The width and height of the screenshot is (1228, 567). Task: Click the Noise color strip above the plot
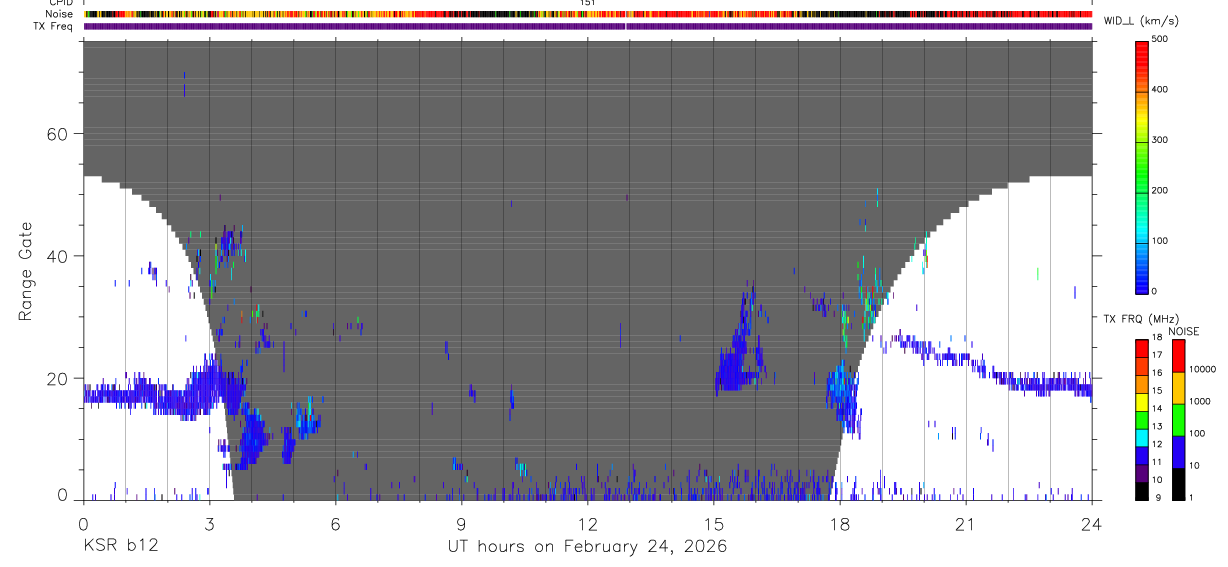(x=588, y=14)
